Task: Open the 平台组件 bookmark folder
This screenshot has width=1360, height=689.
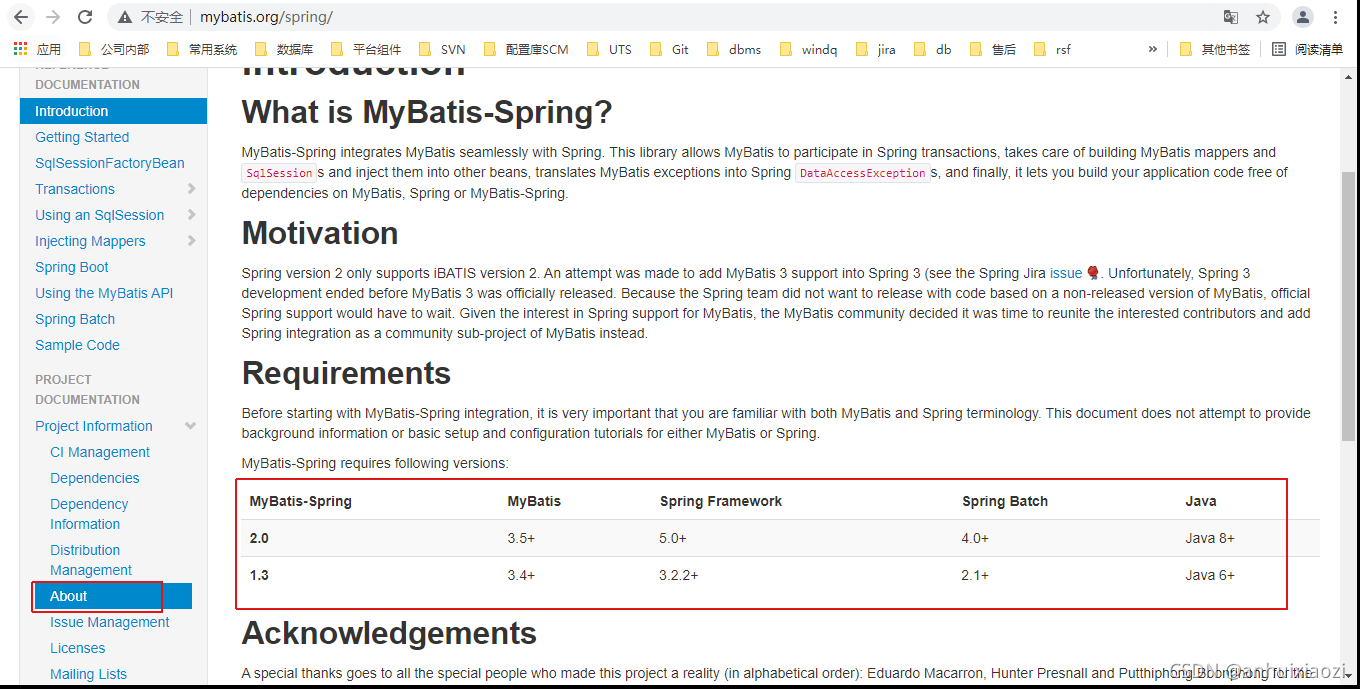Action: pos(366,49)
